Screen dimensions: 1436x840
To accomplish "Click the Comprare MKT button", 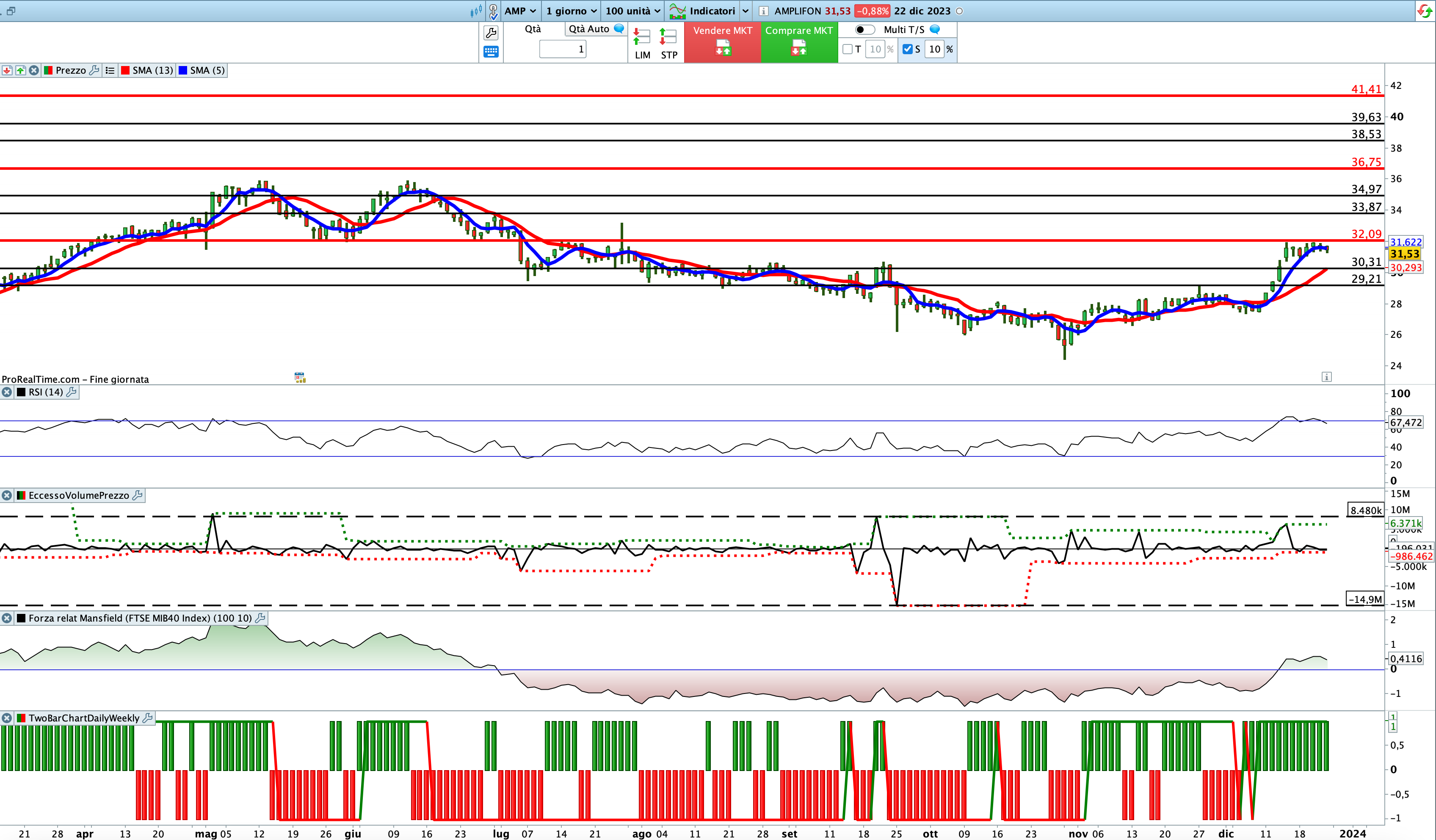I will [799, 42].
